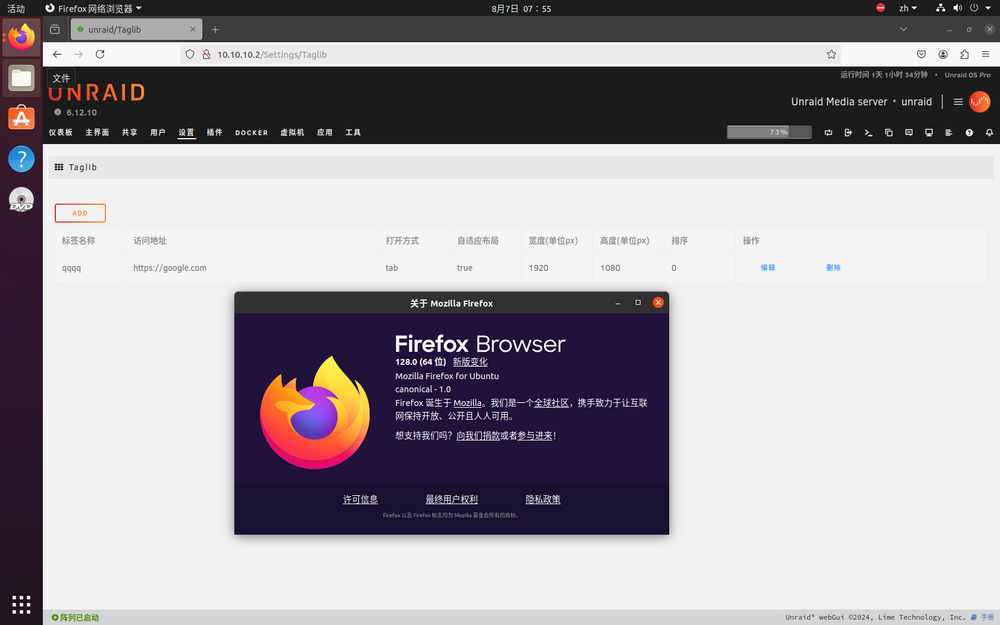The height and width of the screenshot is (625, 1000).
Task: Open Firefox View icon left of tabs
Action: click(55, 29)
